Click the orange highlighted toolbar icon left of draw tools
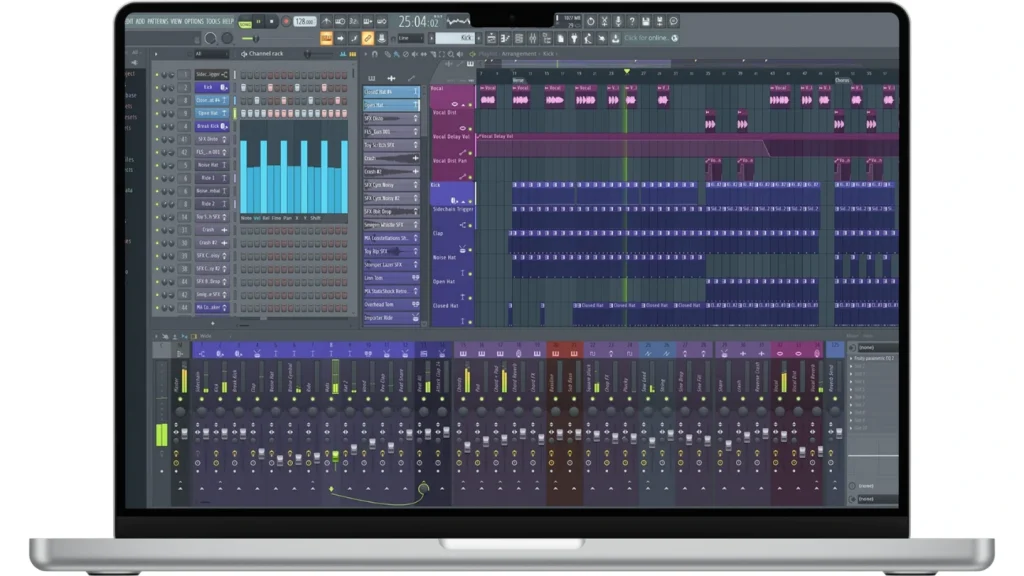 tap(326, 38)
